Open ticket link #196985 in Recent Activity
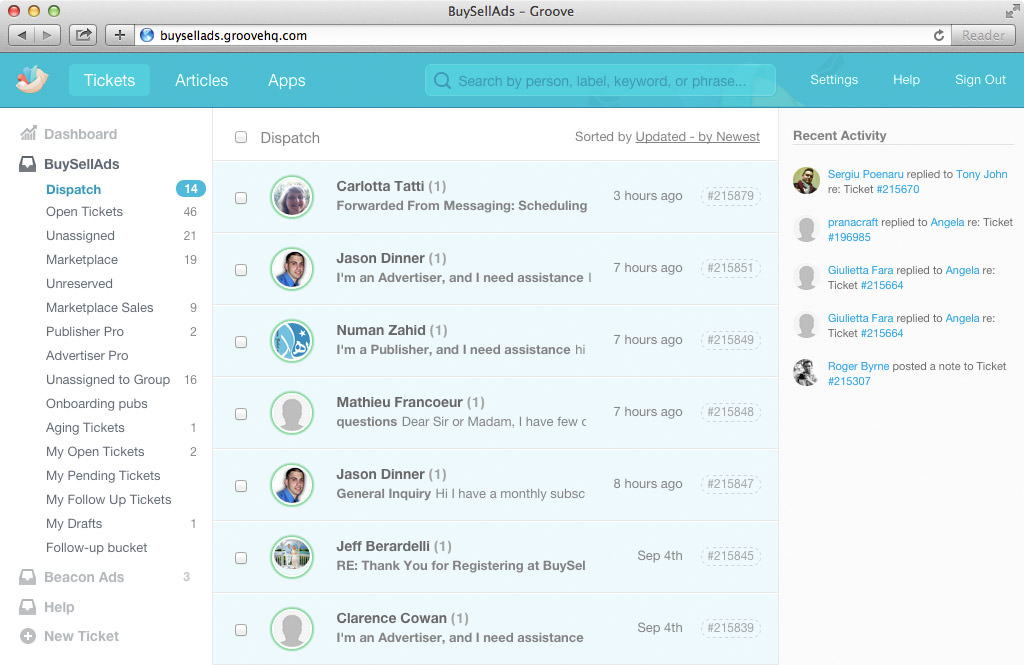Screen dimensions: 1024x665 [849, 237]
